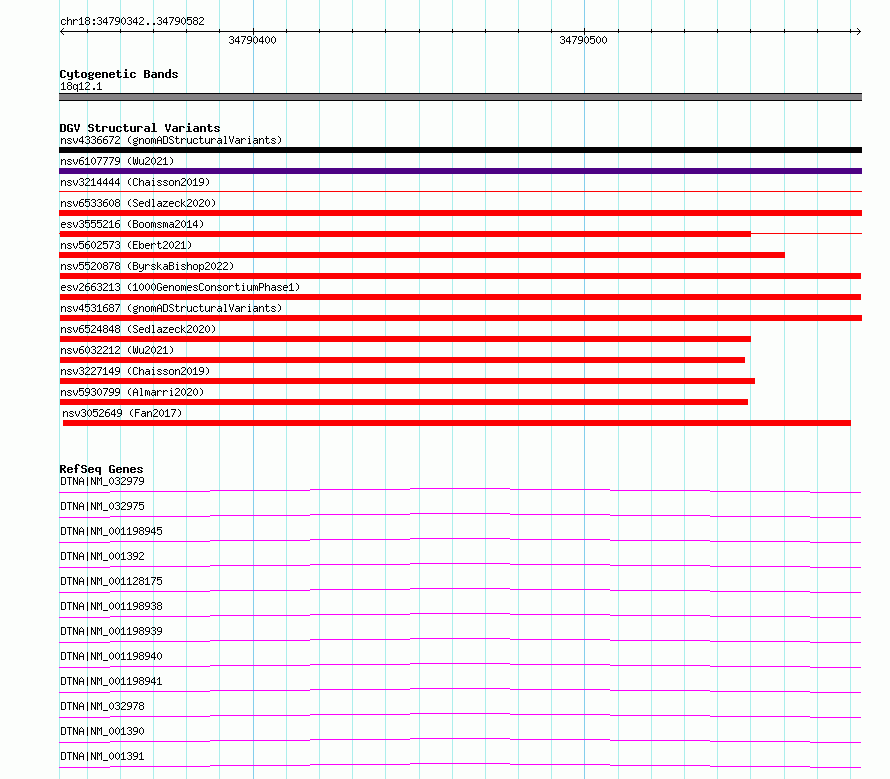The height and width of the screenshot is (779, 890).
Task: Open transcript DTNA|NM_001198941
Action: [x=111, y=681]
